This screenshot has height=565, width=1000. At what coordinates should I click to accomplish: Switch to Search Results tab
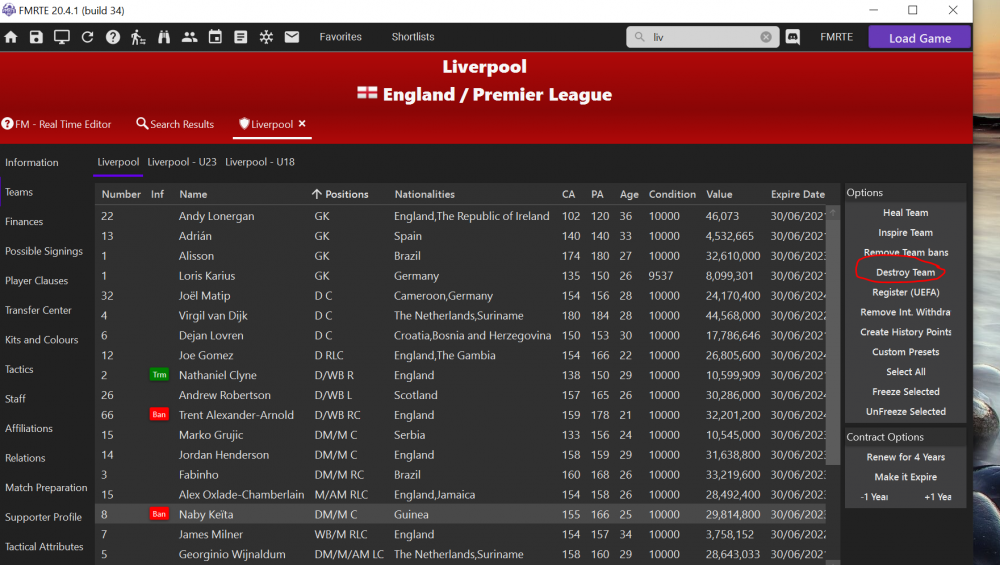pyautogui.click(x=175, y=124)
